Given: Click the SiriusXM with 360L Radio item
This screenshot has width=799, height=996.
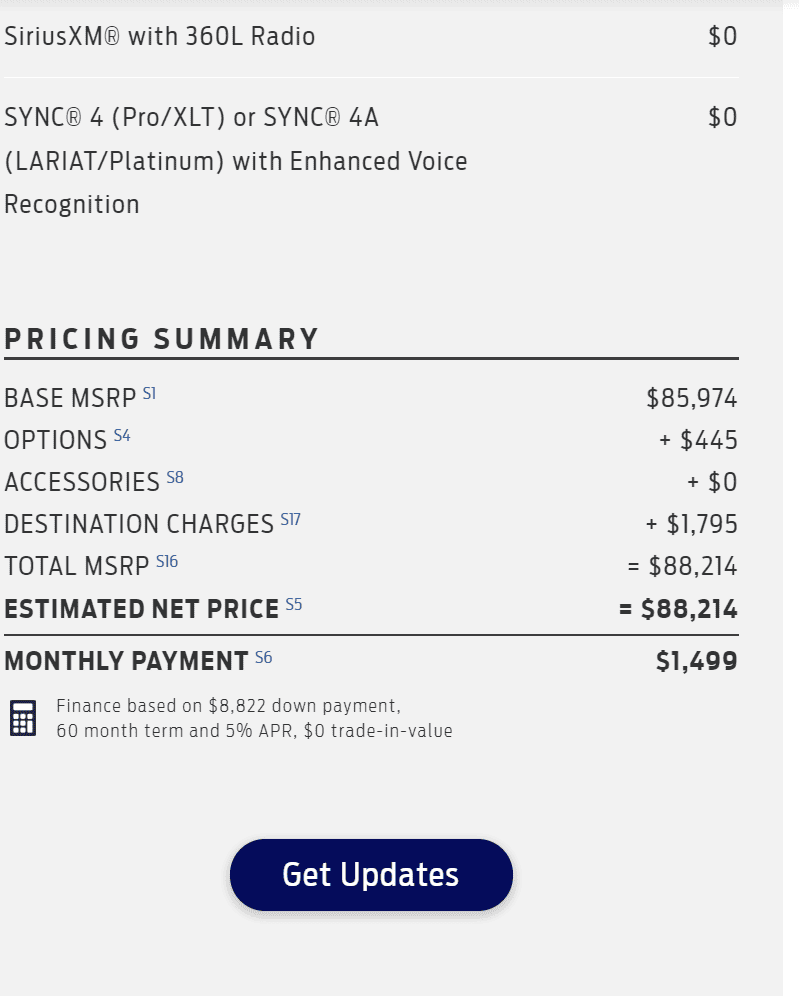Looking at the screenshot, I should [160, 37].
